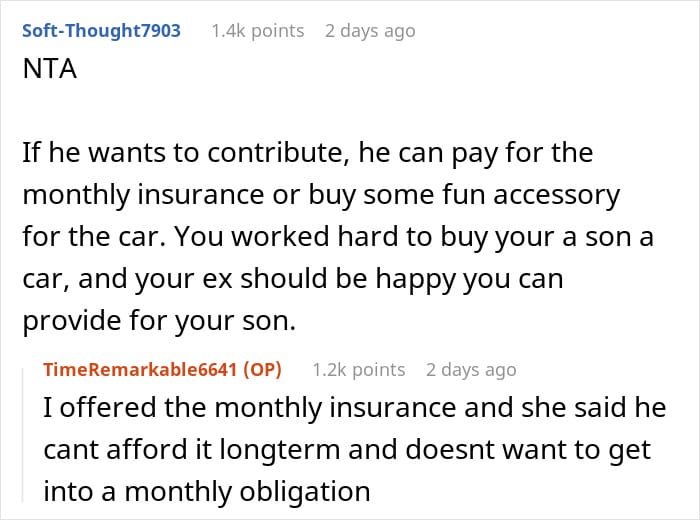Click the line starting 'If he wants to contribute'
This screenshot has width=700, height=520.
pyautogui.click(x=307, y=154)
